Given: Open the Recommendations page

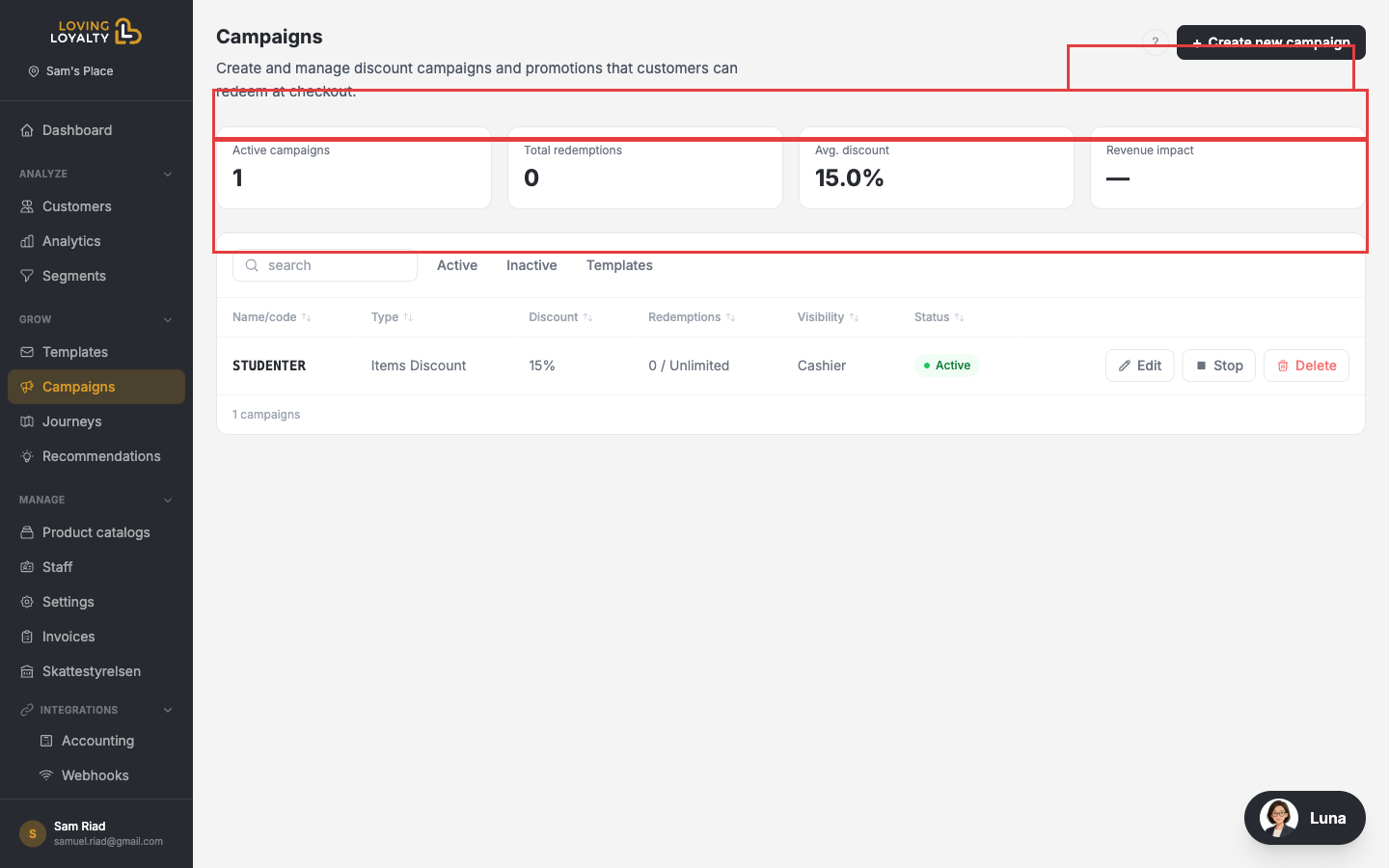Looking at the screenshot, I should 96,456.
